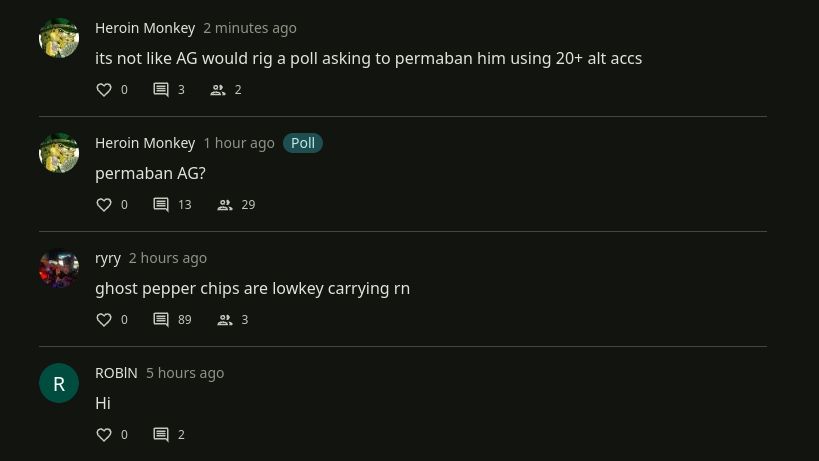Open ROBlN's username link

pyautogui.click(x=116, y=373)
